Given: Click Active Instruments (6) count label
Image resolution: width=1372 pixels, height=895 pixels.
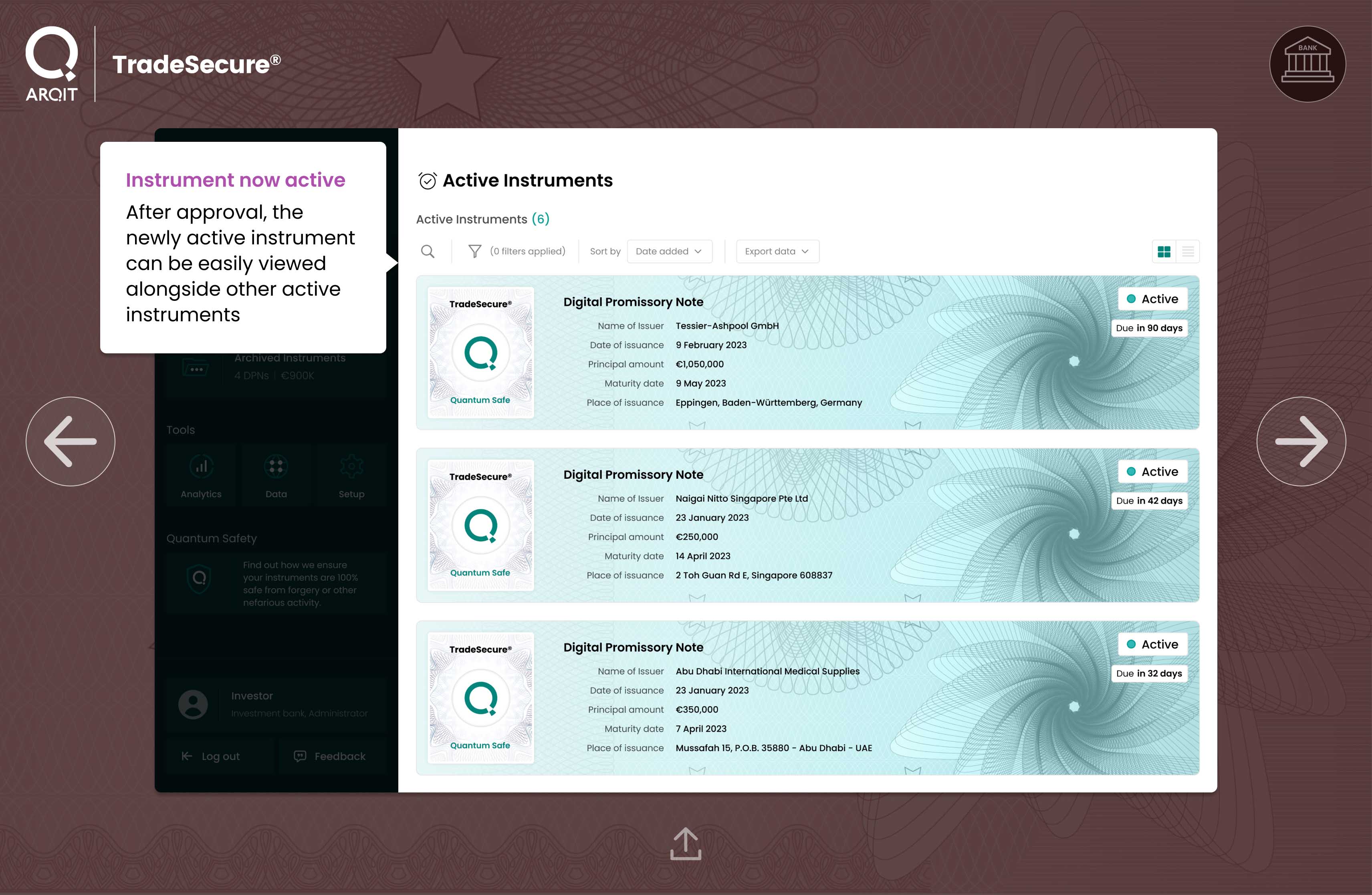Looking at the screenshot, I should click(x=482, y=219).
